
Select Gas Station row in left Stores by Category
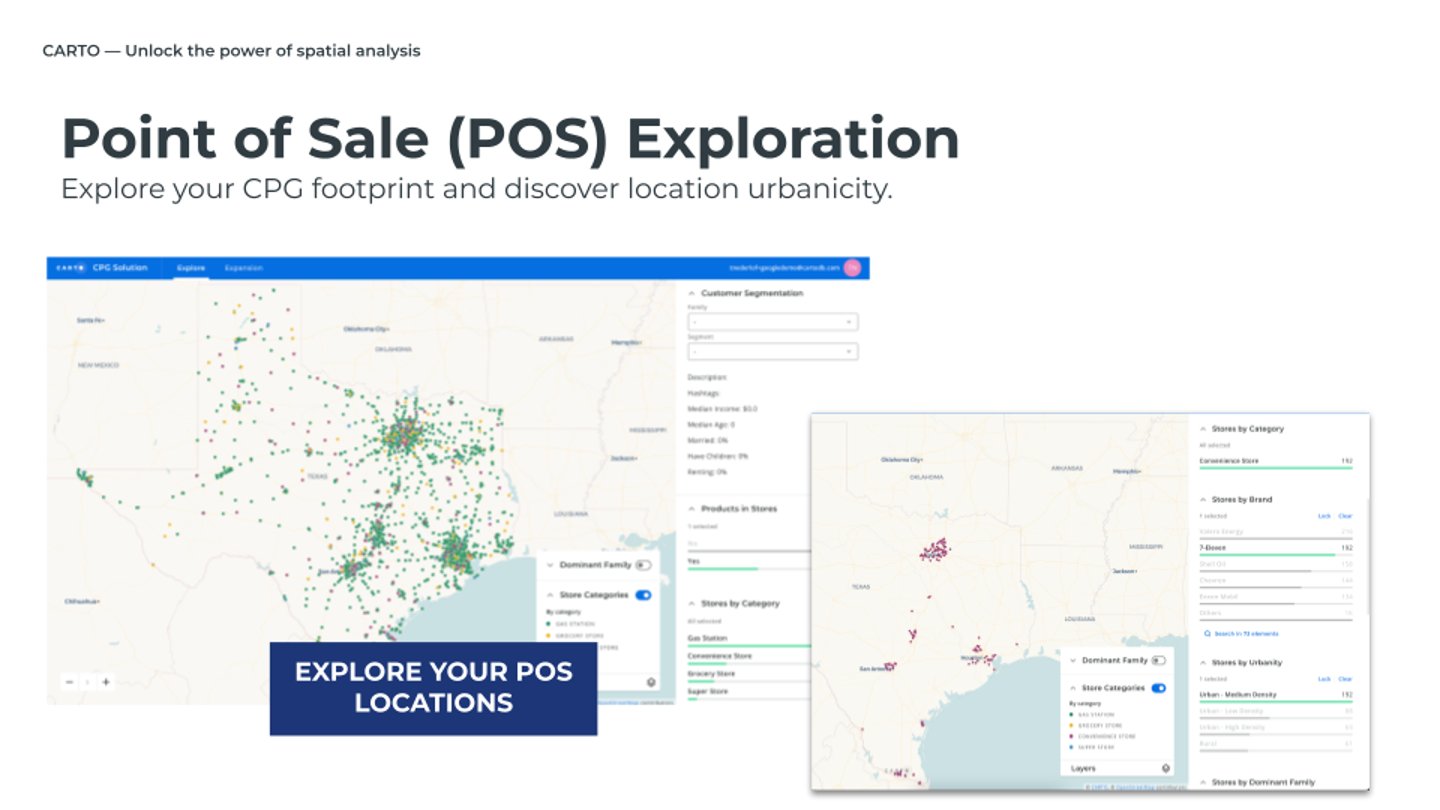pyautogui.click(x=749, y=640)
